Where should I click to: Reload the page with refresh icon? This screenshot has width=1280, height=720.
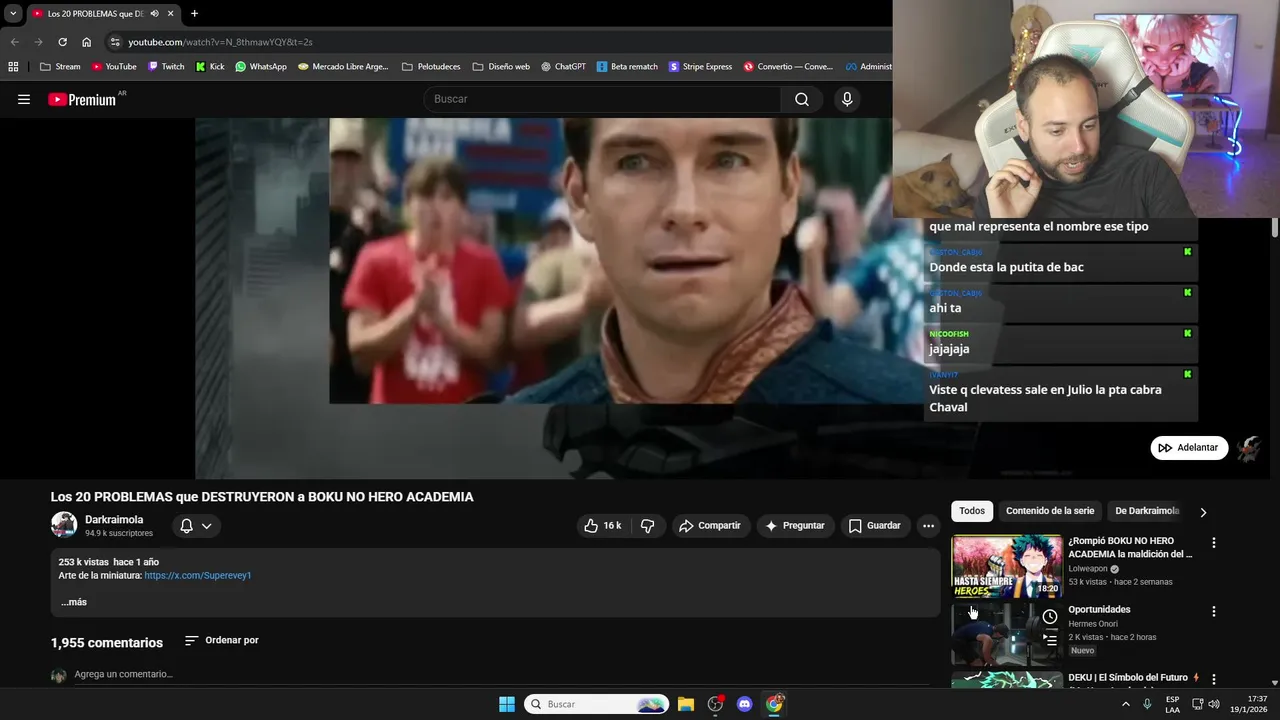62,42
